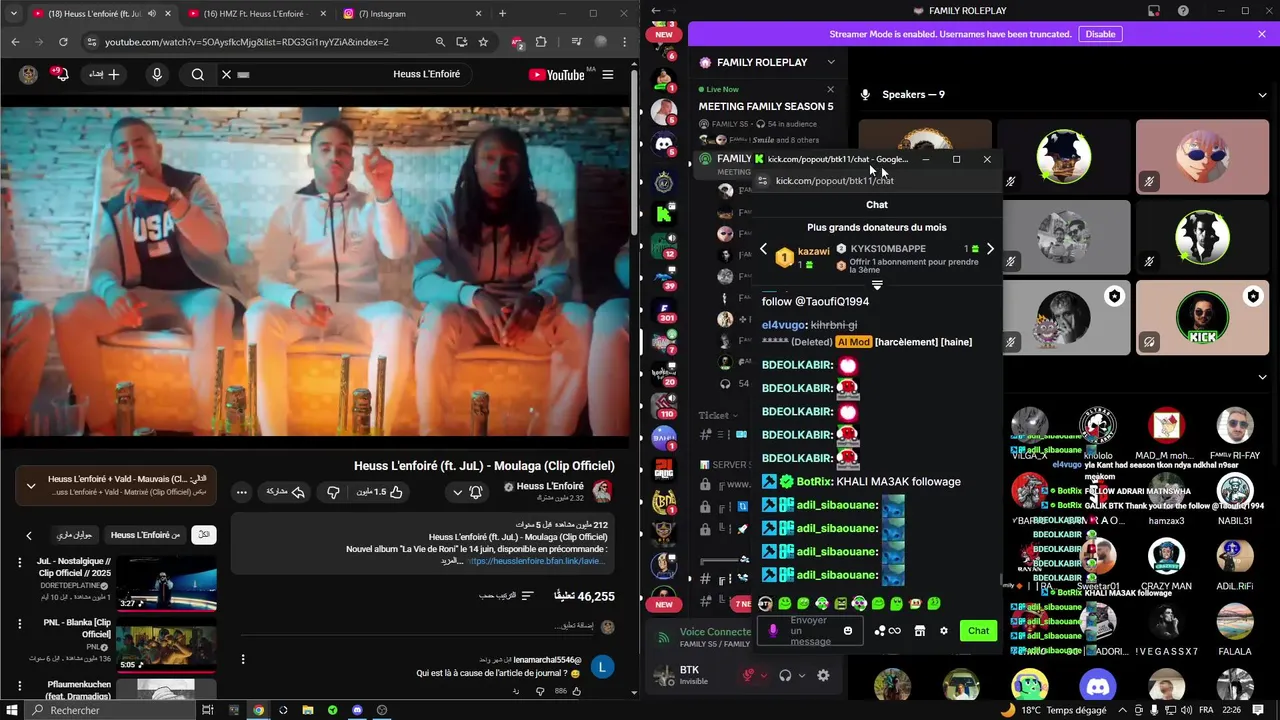Toggle Discord microphone mute
The height and width of the screenshot is (720, 1280).
tap(747, 675)
